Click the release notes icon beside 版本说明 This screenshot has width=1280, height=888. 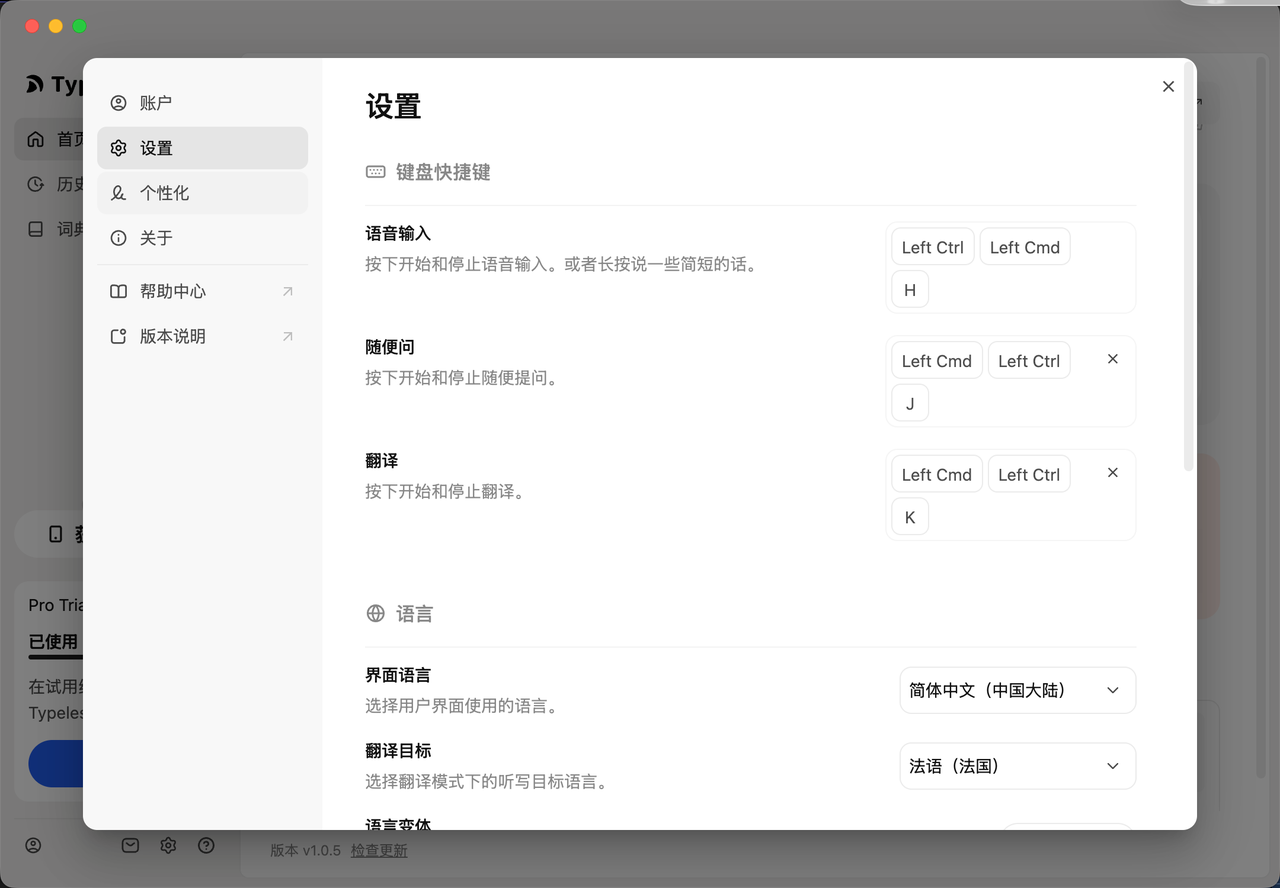(x=119, y=337)
